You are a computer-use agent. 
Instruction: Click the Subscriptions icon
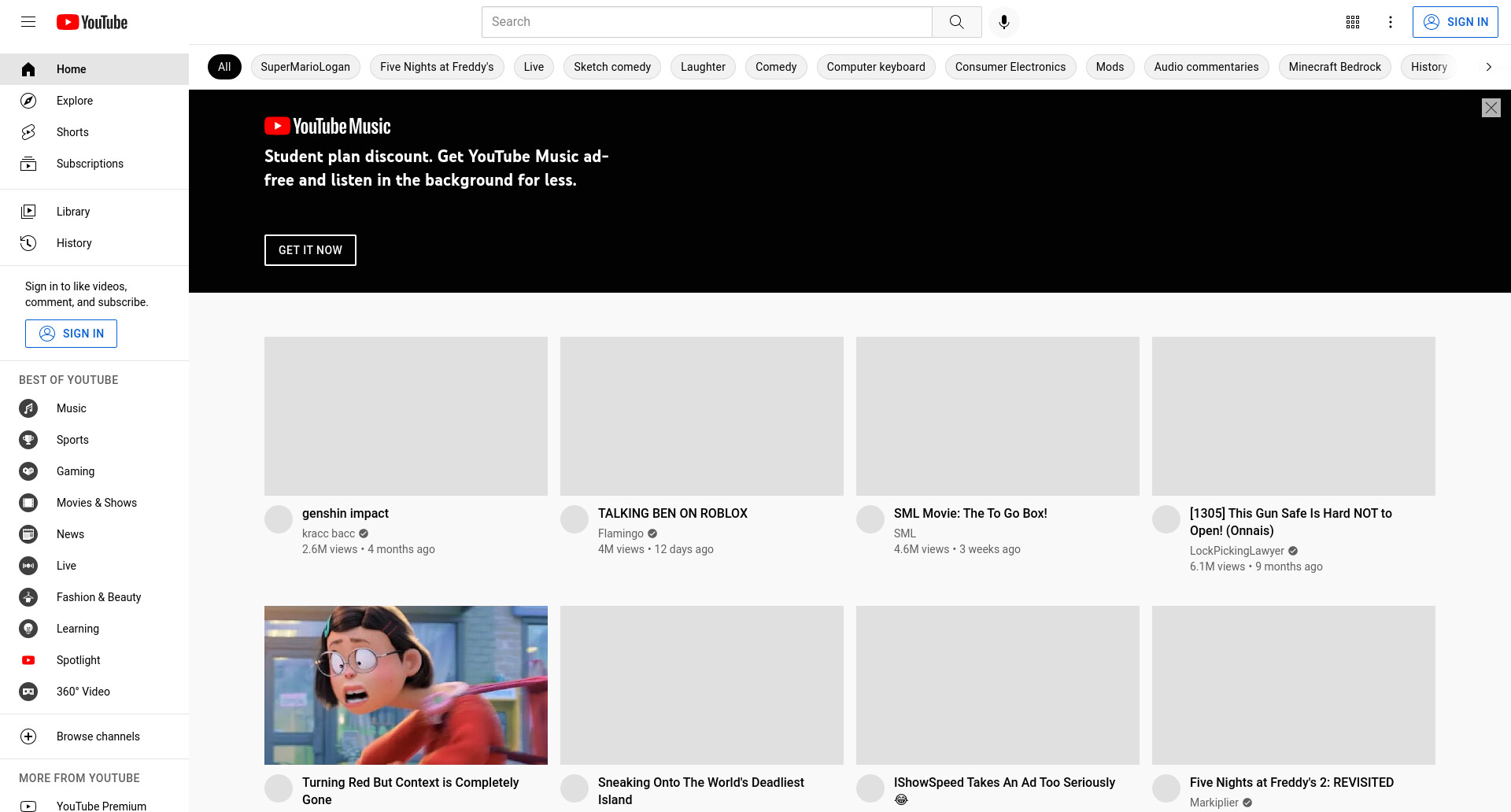pyautogui.click(x=28, y=164)
